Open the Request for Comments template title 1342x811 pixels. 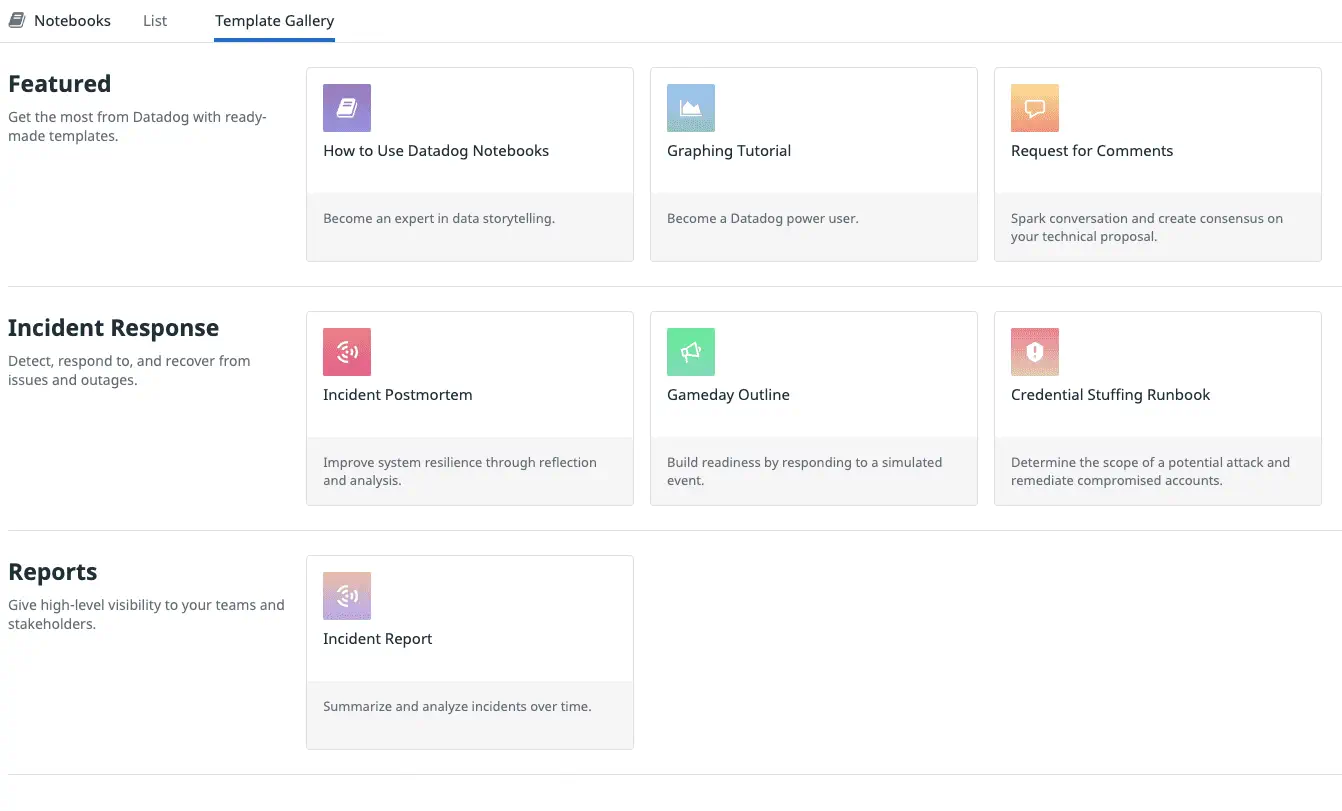point(1092,151)
